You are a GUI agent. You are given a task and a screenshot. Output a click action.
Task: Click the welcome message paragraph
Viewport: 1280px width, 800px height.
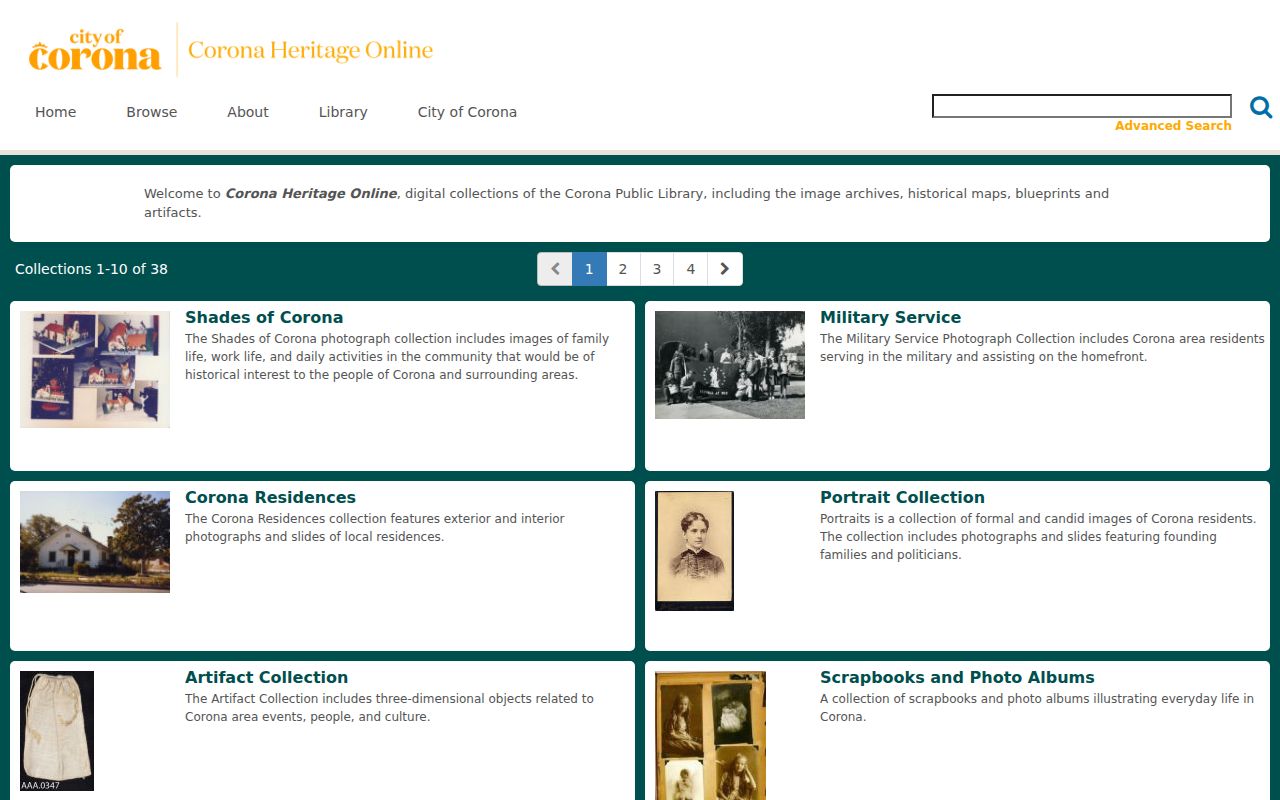626,203
